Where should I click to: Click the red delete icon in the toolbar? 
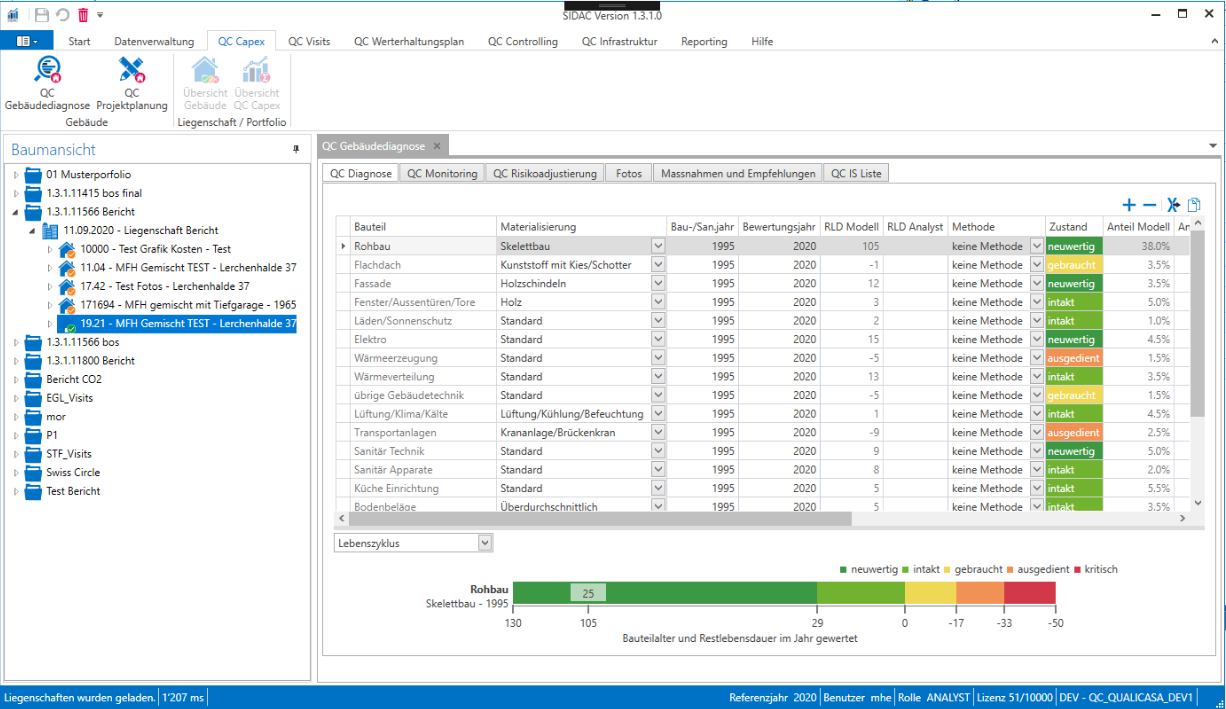[x=82, y=14]
